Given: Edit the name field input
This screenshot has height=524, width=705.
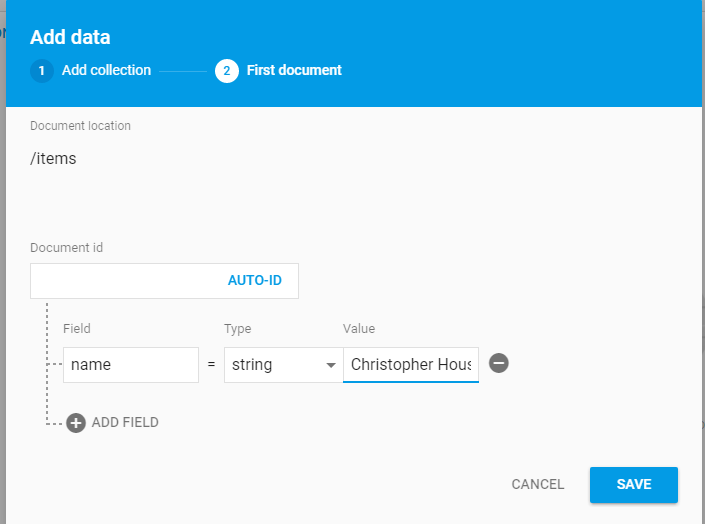Looking at the screenshot, I should (x=131, y=365).
